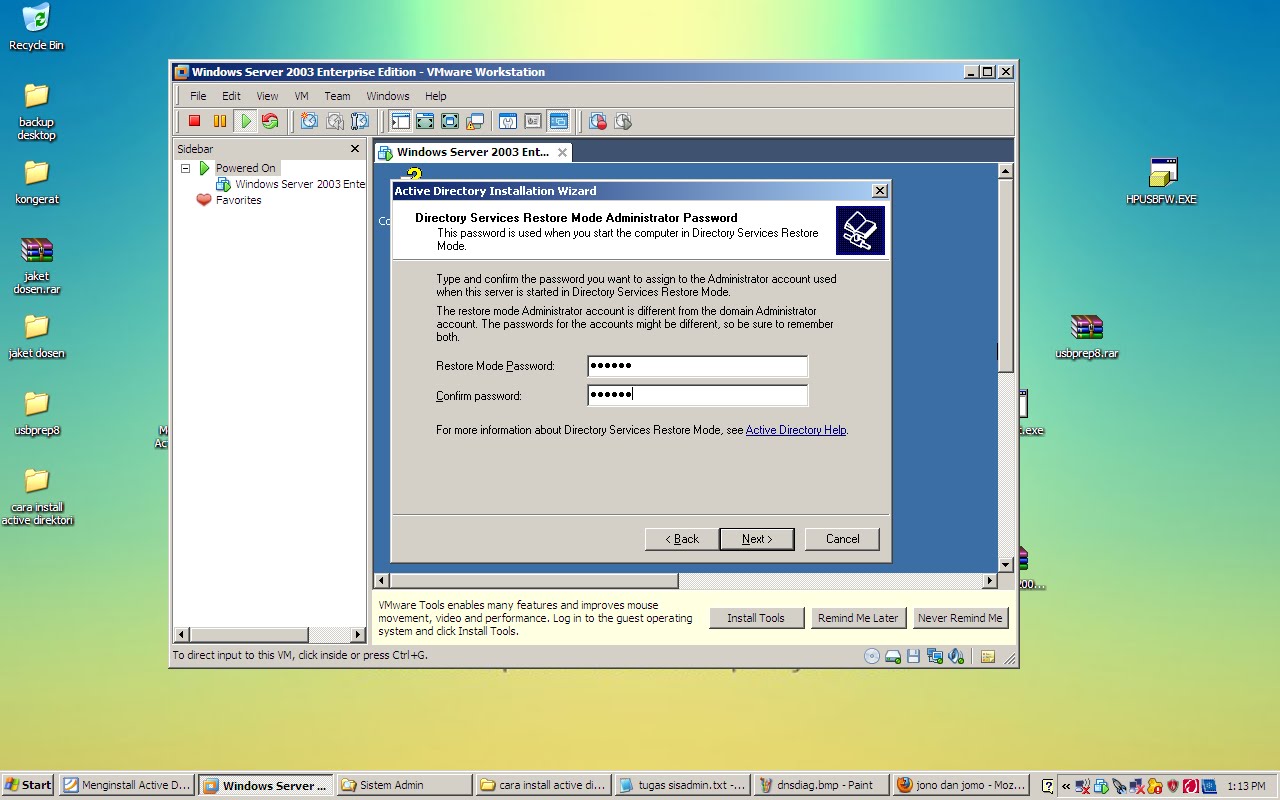Focus the Restore Mode Password field
Screen dimensions: 1280x800
697,366
